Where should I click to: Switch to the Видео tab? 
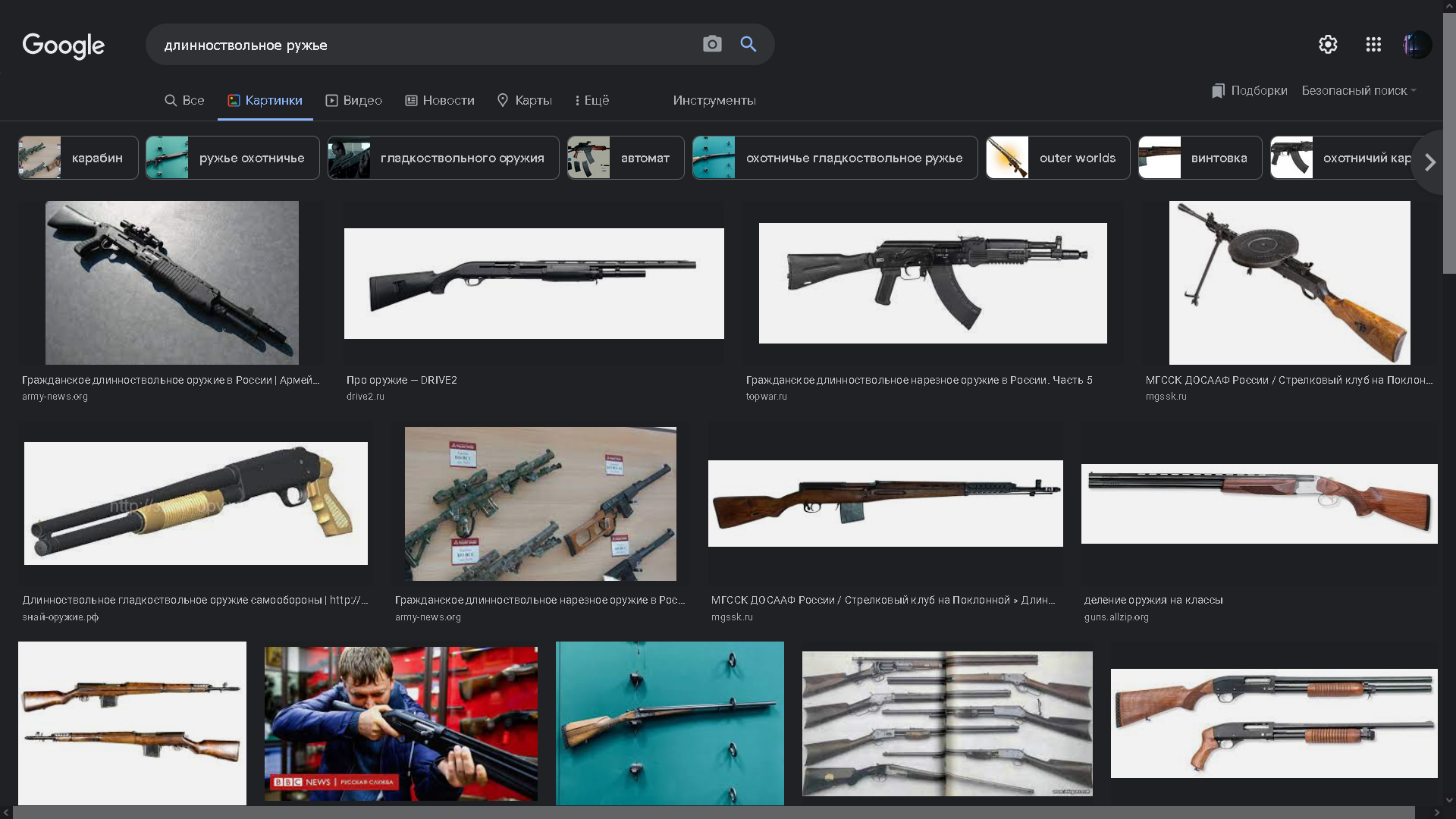(x=353, y=101)
